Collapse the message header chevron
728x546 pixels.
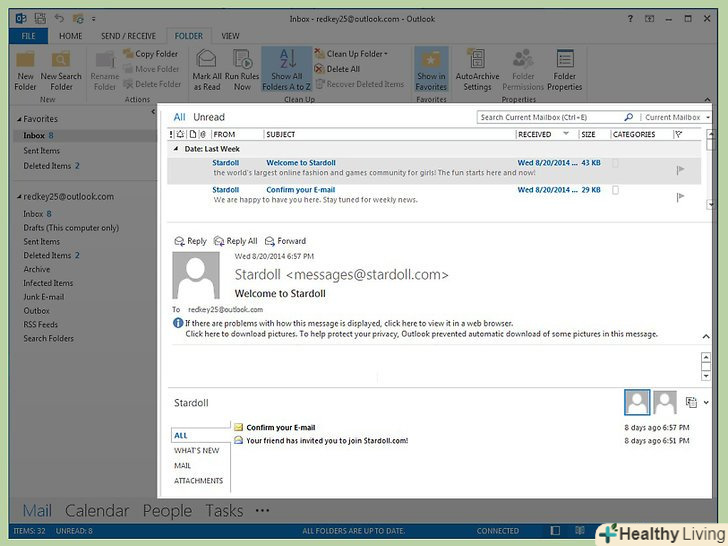[x=706, y=336]
